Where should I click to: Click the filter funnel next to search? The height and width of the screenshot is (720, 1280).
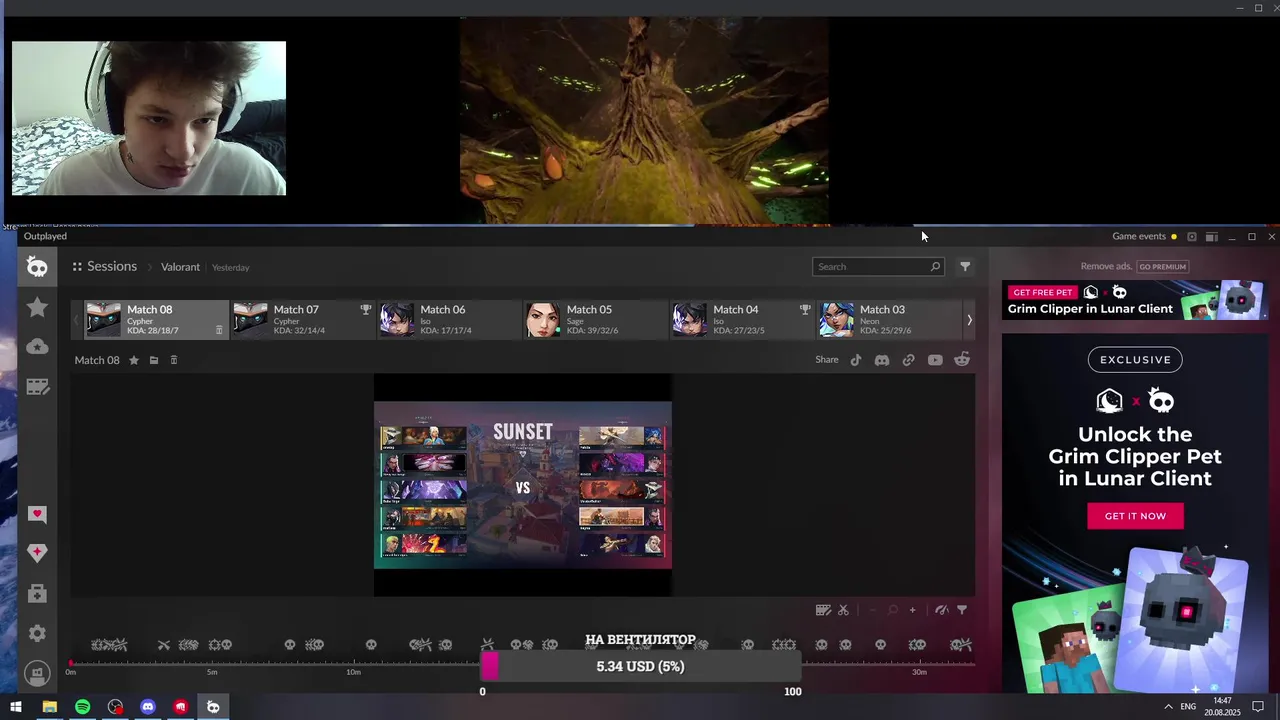click(x=965, y=267)
